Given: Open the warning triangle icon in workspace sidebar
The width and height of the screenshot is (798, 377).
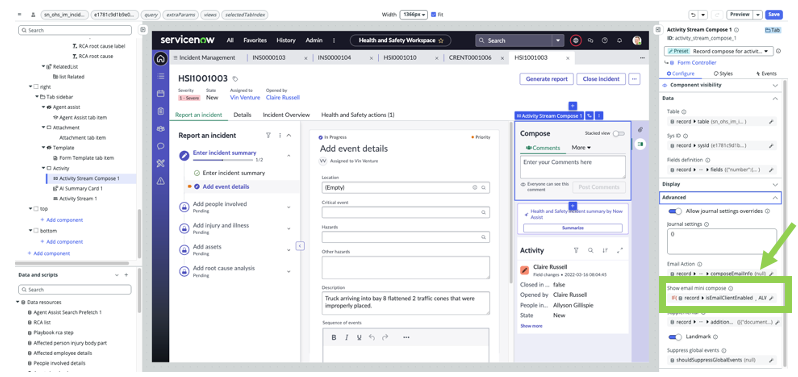Looking at the screenshot, I should 161,181.
